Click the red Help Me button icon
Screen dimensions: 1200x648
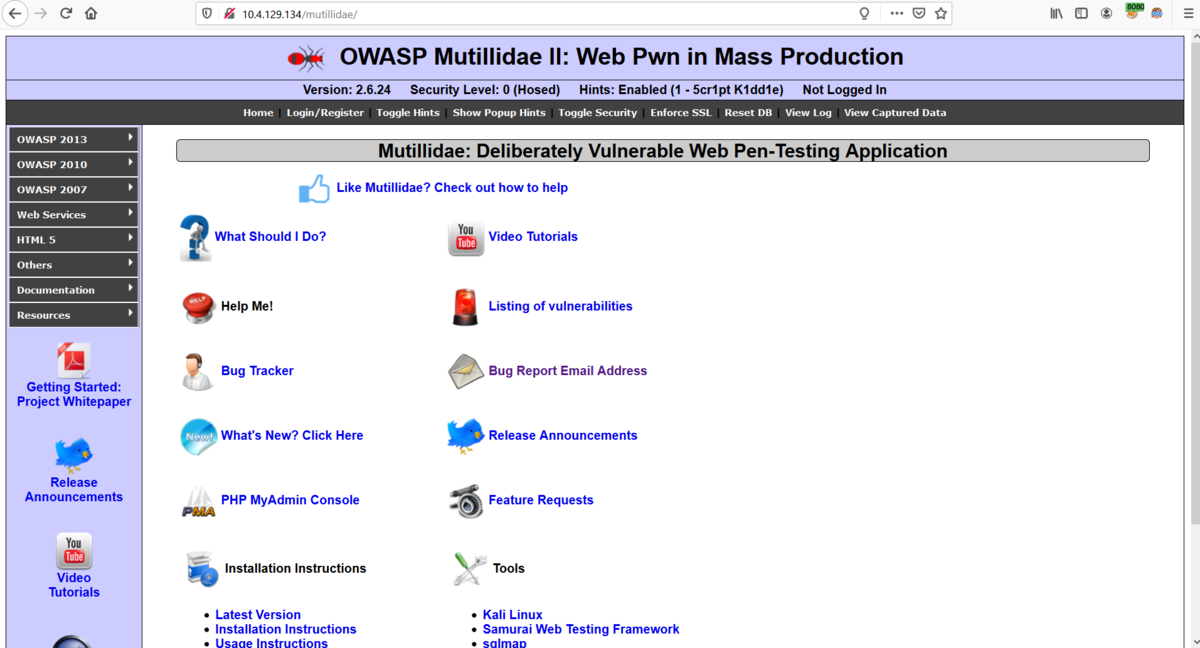point(198,307)
